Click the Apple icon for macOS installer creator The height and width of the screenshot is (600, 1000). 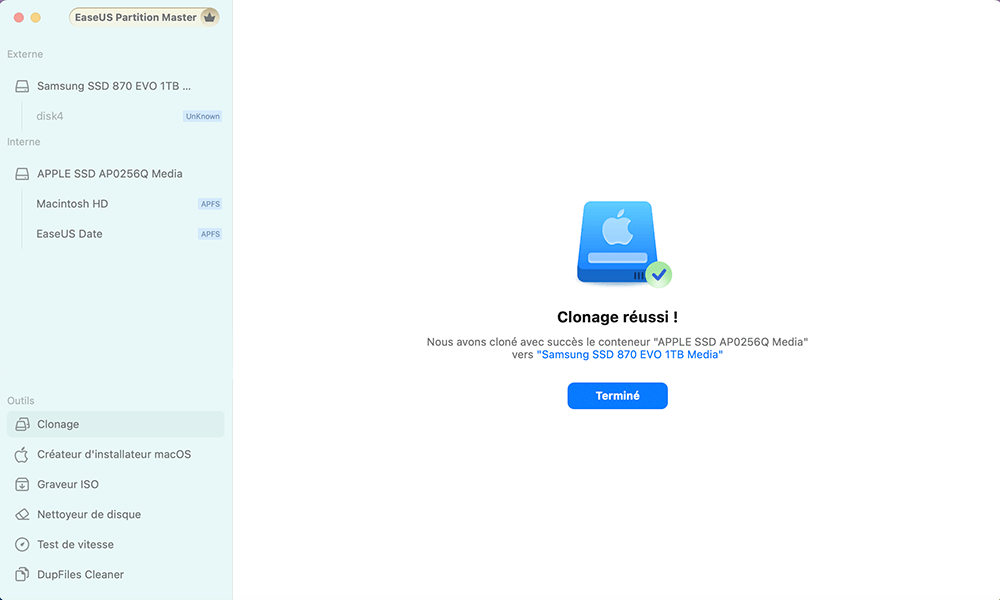[22, 454]
